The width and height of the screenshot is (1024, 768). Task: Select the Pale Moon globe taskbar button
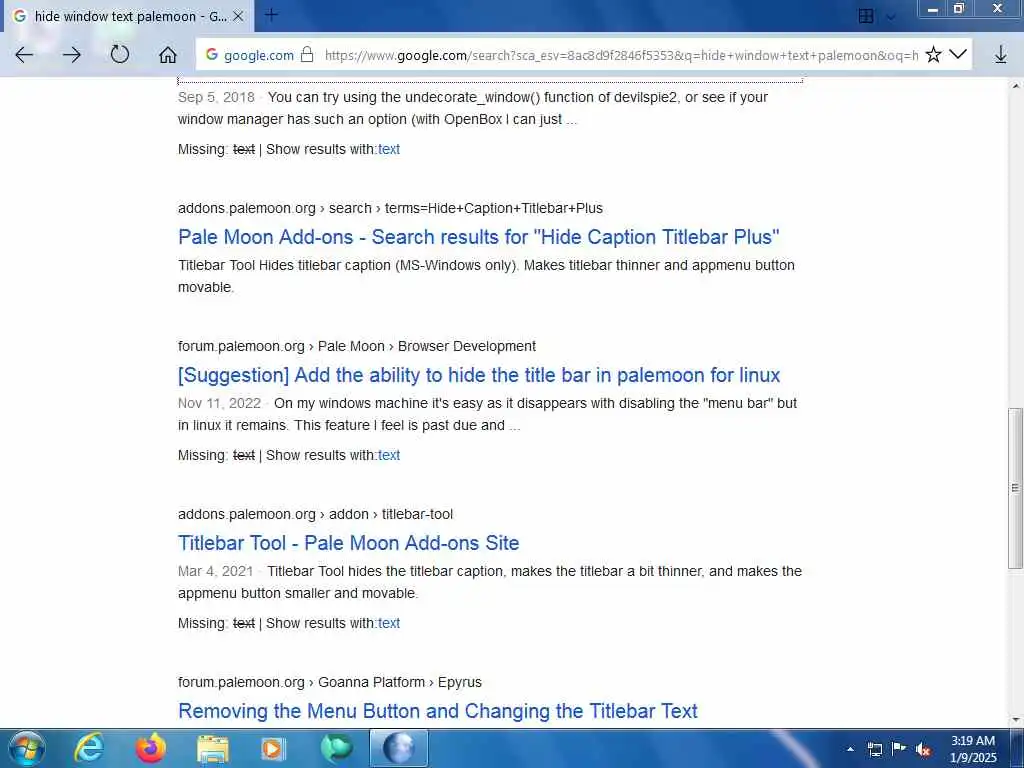pos(399,748)
